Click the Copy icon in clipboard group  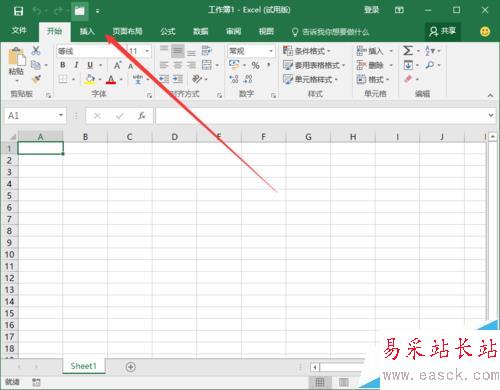[x=36, y=65]
